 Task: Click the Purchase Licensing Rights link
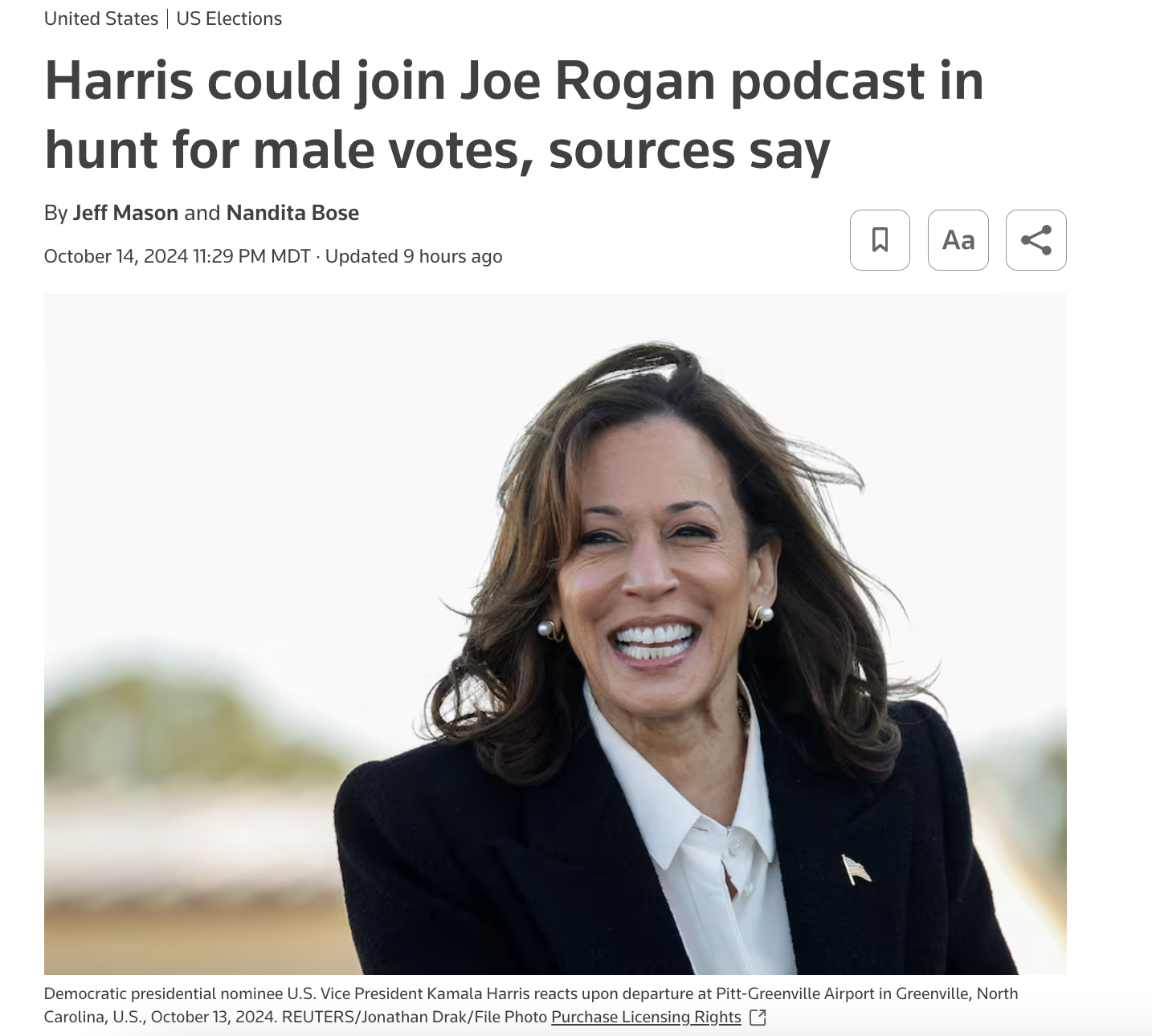tap(646, 1017)
